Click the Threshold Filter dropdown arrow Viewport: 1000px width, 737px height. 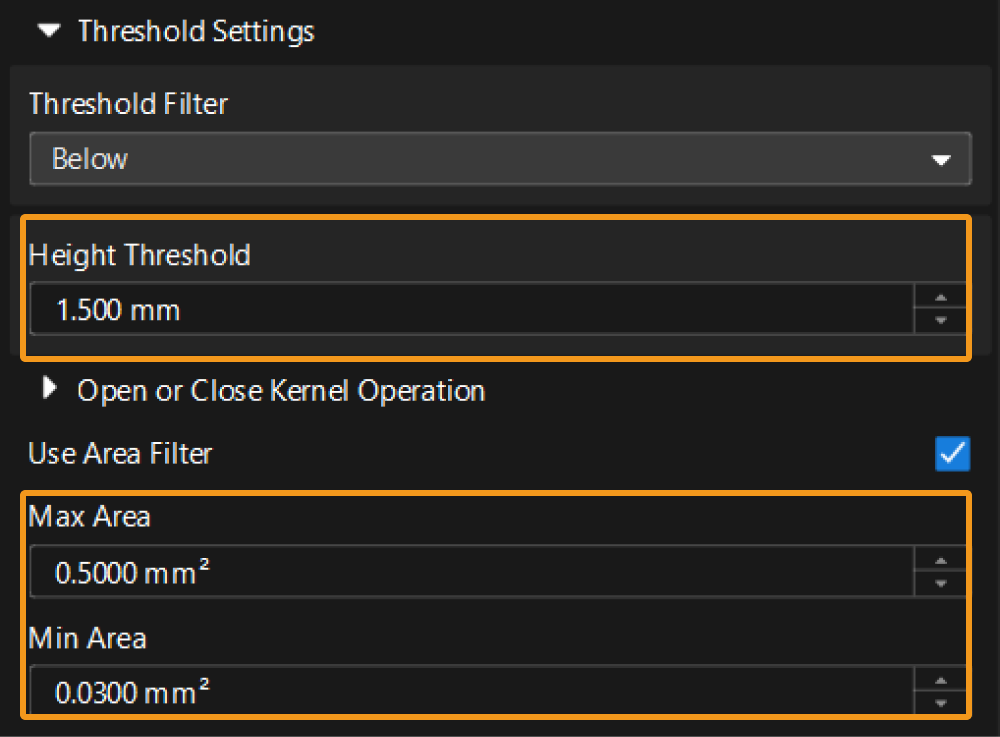pos(939,160)
